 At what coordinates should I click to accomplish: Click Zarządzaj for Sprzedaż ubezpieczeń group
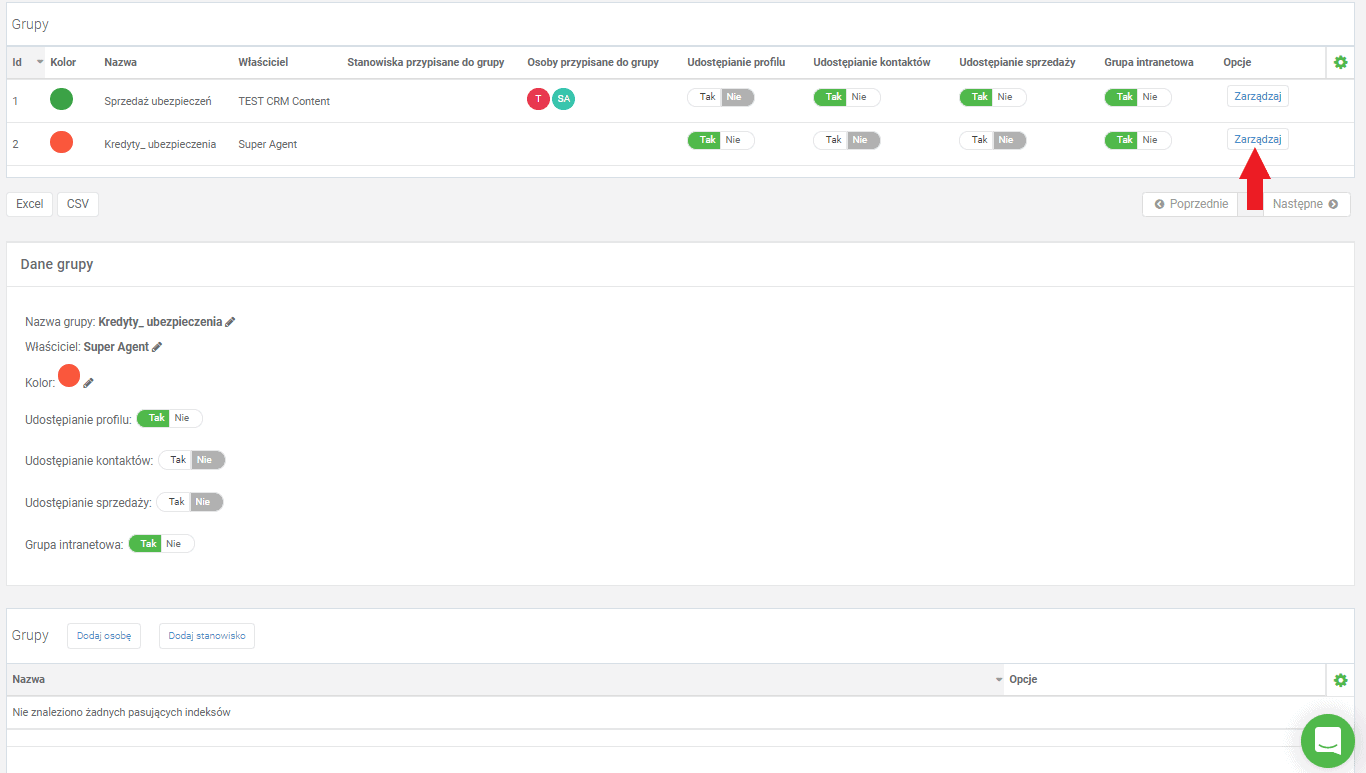click(x=1257, y=97)
